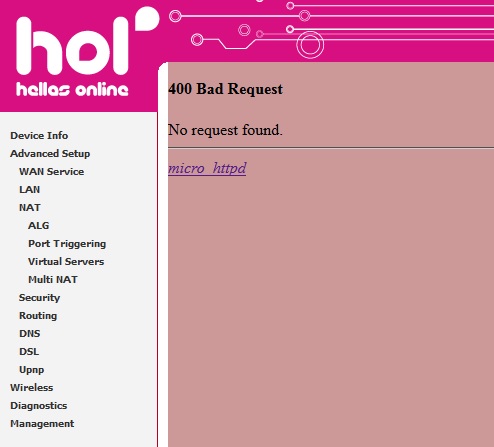494x447 pixels.
Task: Open the Diagnostics section
Action: tap(39, 406)
